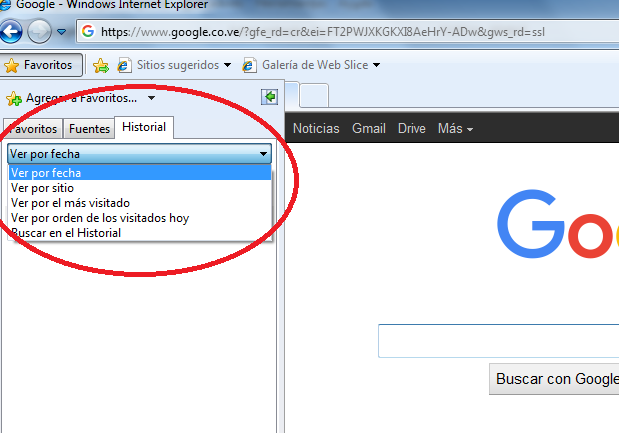The image size is (619, 433).
Task: Expand Sitios sugeridos dropdown arrow
Action: click(x=227, y=65)
